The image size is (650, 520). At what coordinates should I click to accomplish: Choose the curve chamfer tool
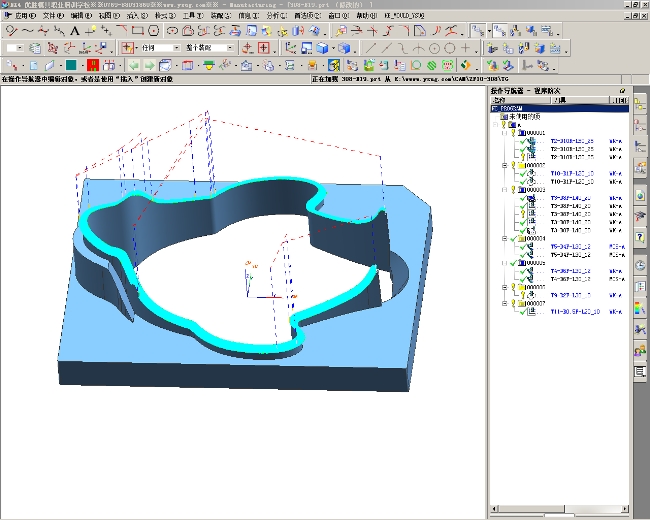[x=122, y=31]
